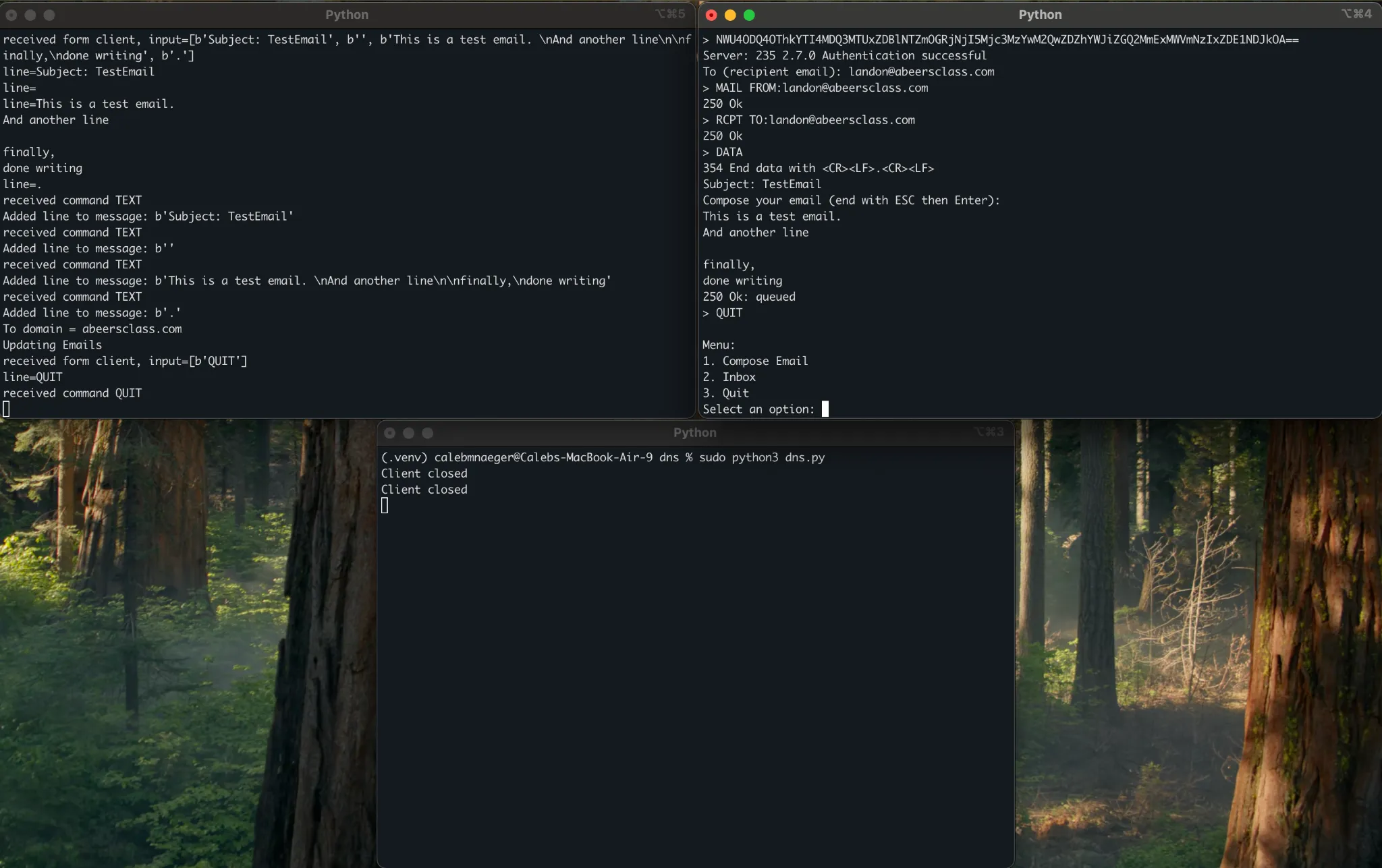The height and width of the screenshot is (868, 1382).
Task: Click the base64 auth string line at top
Action: coord(1001,39)
